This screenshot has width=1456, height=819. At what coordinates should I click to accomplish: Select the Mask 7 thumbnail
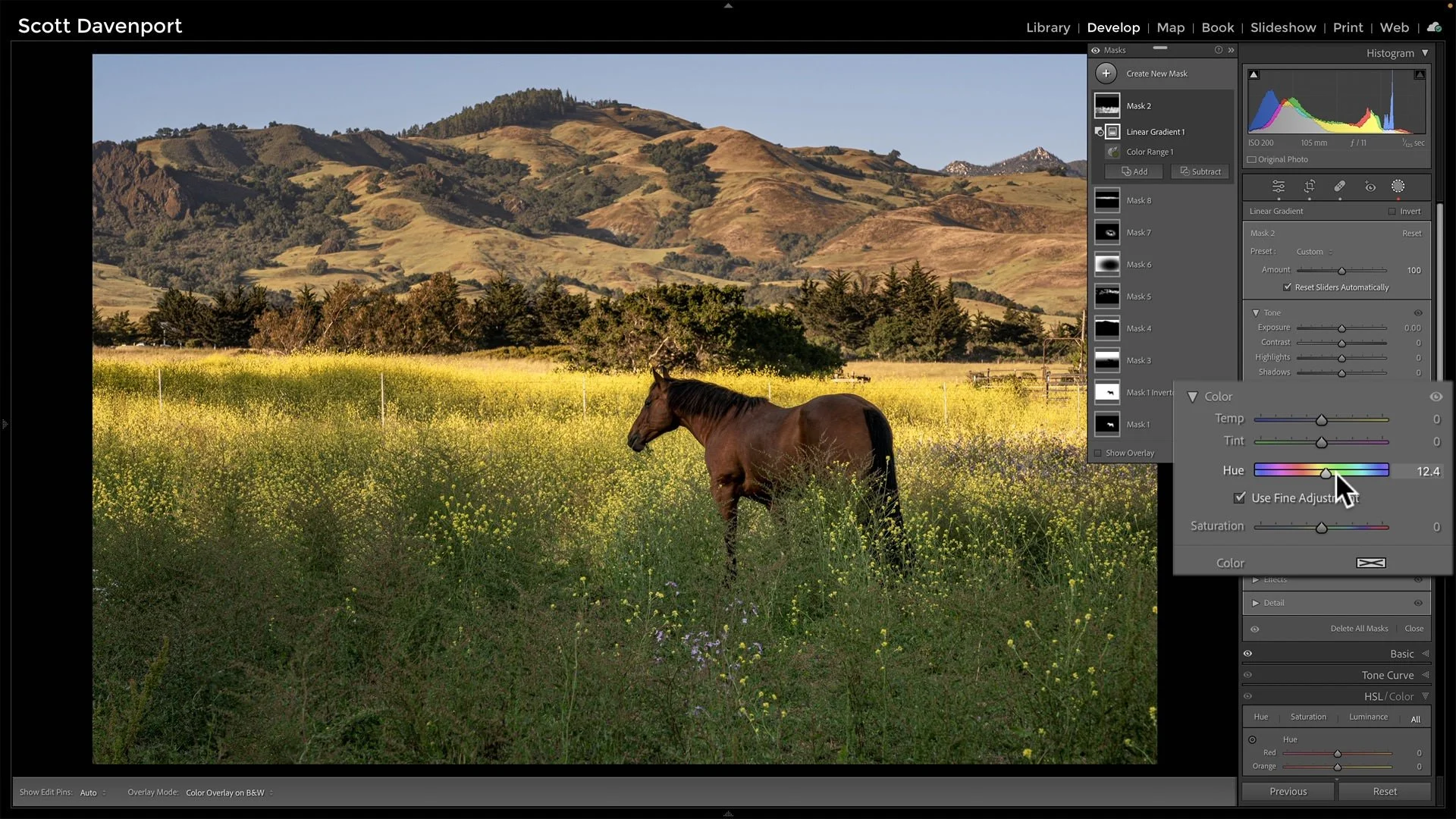tap(1107, 232)
